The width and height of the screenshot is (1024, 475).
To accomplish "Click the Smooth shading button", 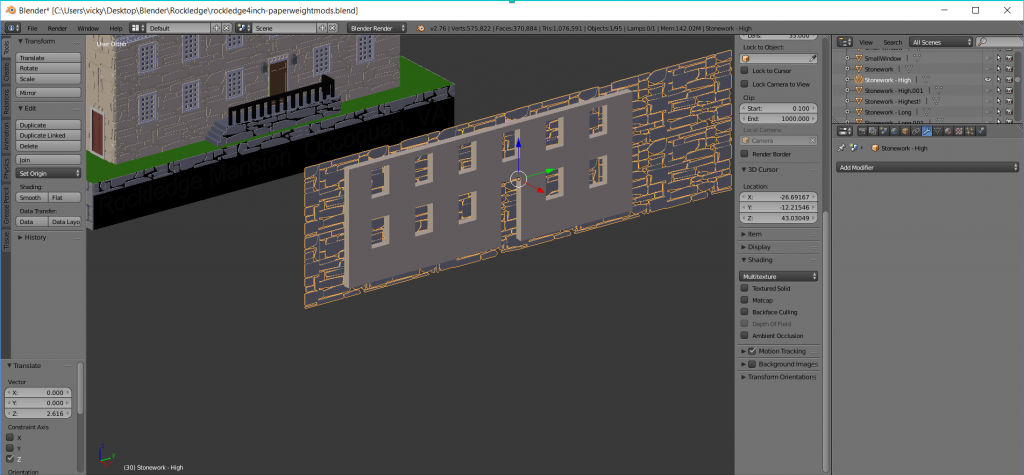I will click(33, 197).
